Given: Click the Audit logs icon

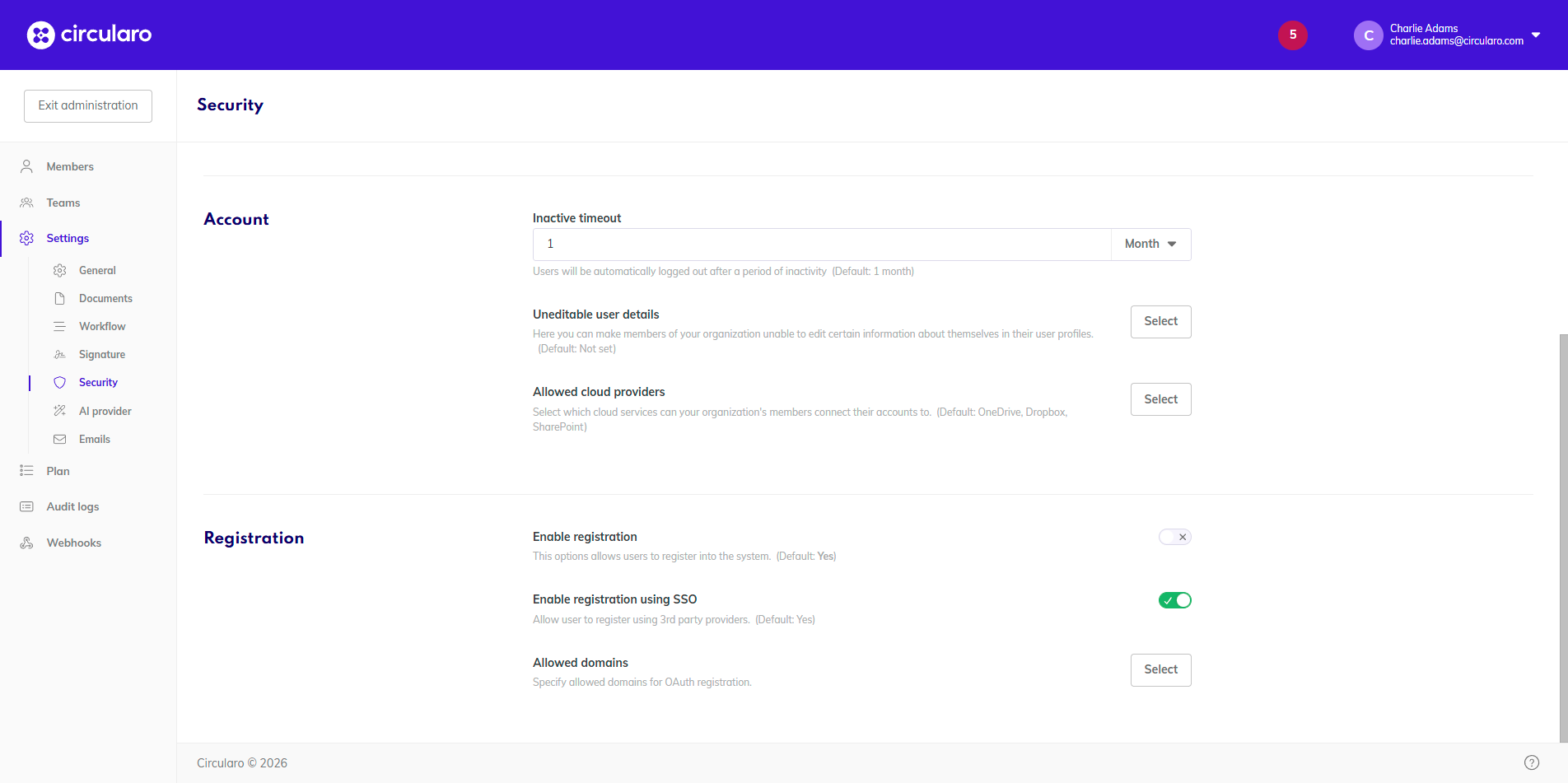Looking at the screenshot, I should 26,506.
